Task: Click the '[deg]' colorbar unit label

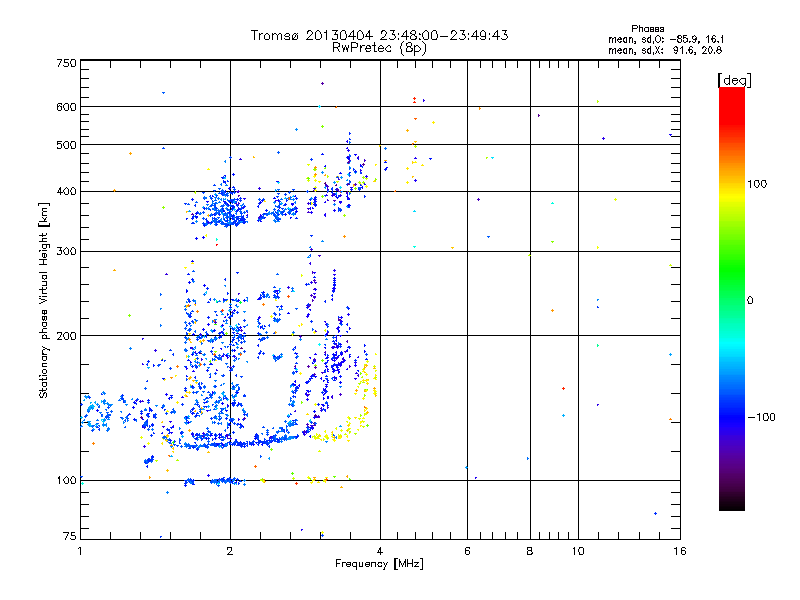Action: pos(734,80)
